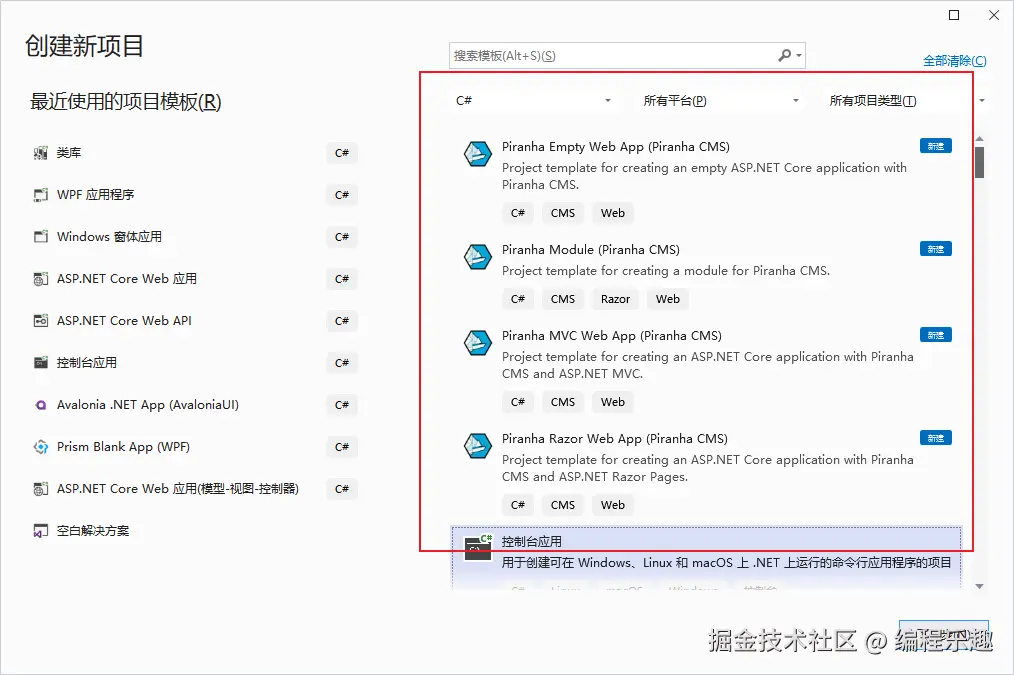This screenshot has height=675, width=1014.
Task: Select WPF 应用程序 recent template
Action: [x=195, y=195]
